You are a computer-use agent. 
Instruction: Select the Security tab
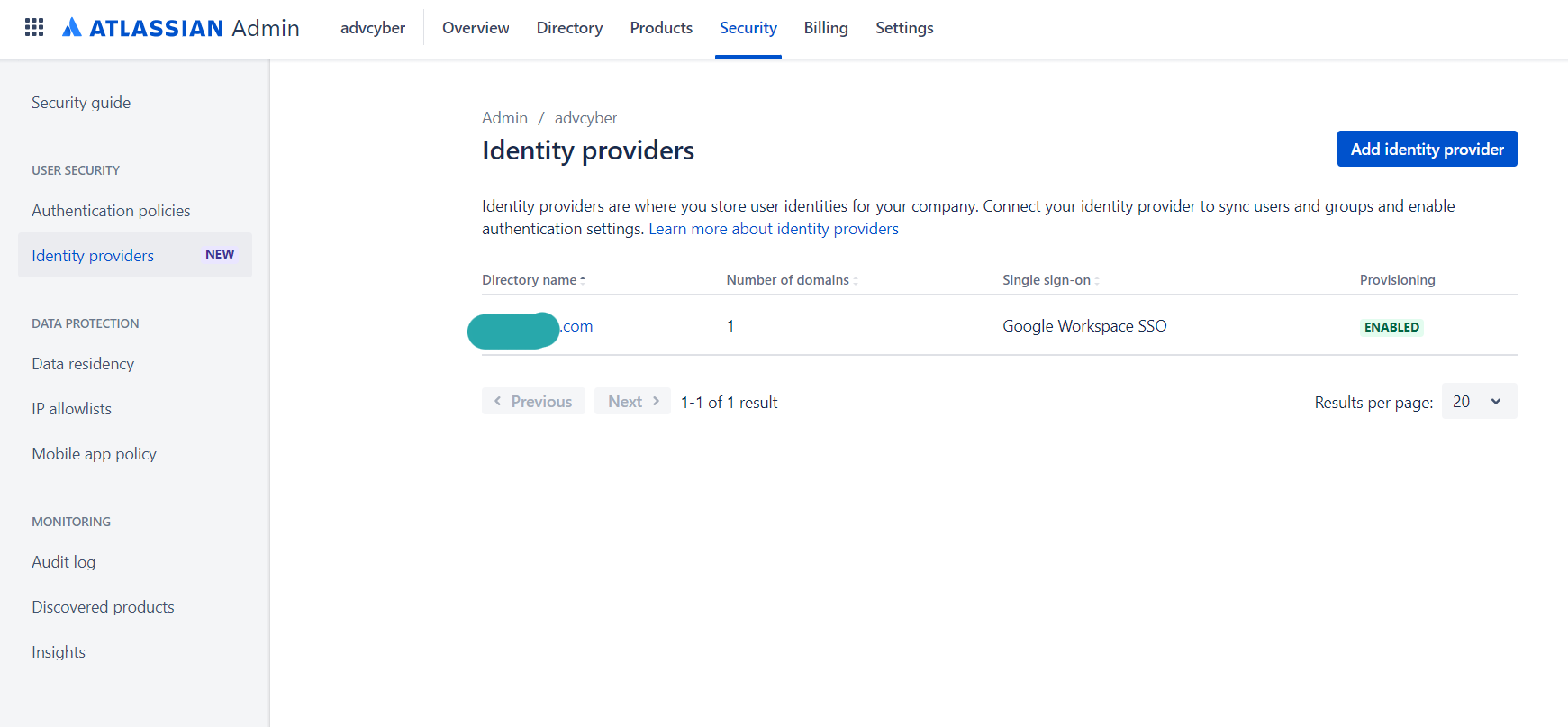click(x=748, y=28)
